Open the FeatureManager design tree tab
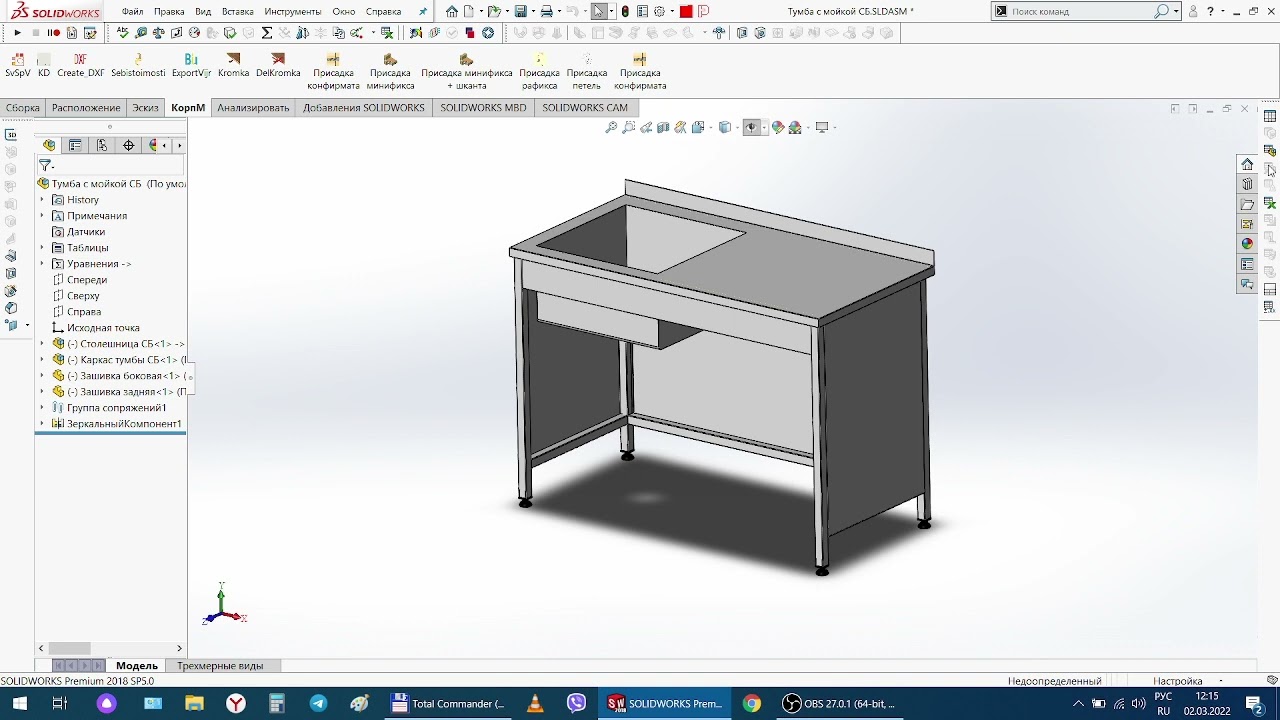The height and width of the screenshot is (720, 1280). click(x=49, y=146)
